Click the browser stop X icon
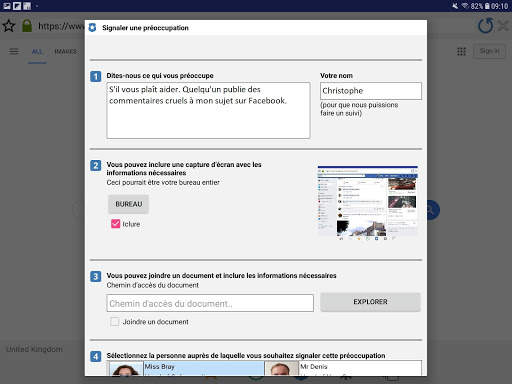The width and height of the screenshot is (512, 384). [503, 26]
